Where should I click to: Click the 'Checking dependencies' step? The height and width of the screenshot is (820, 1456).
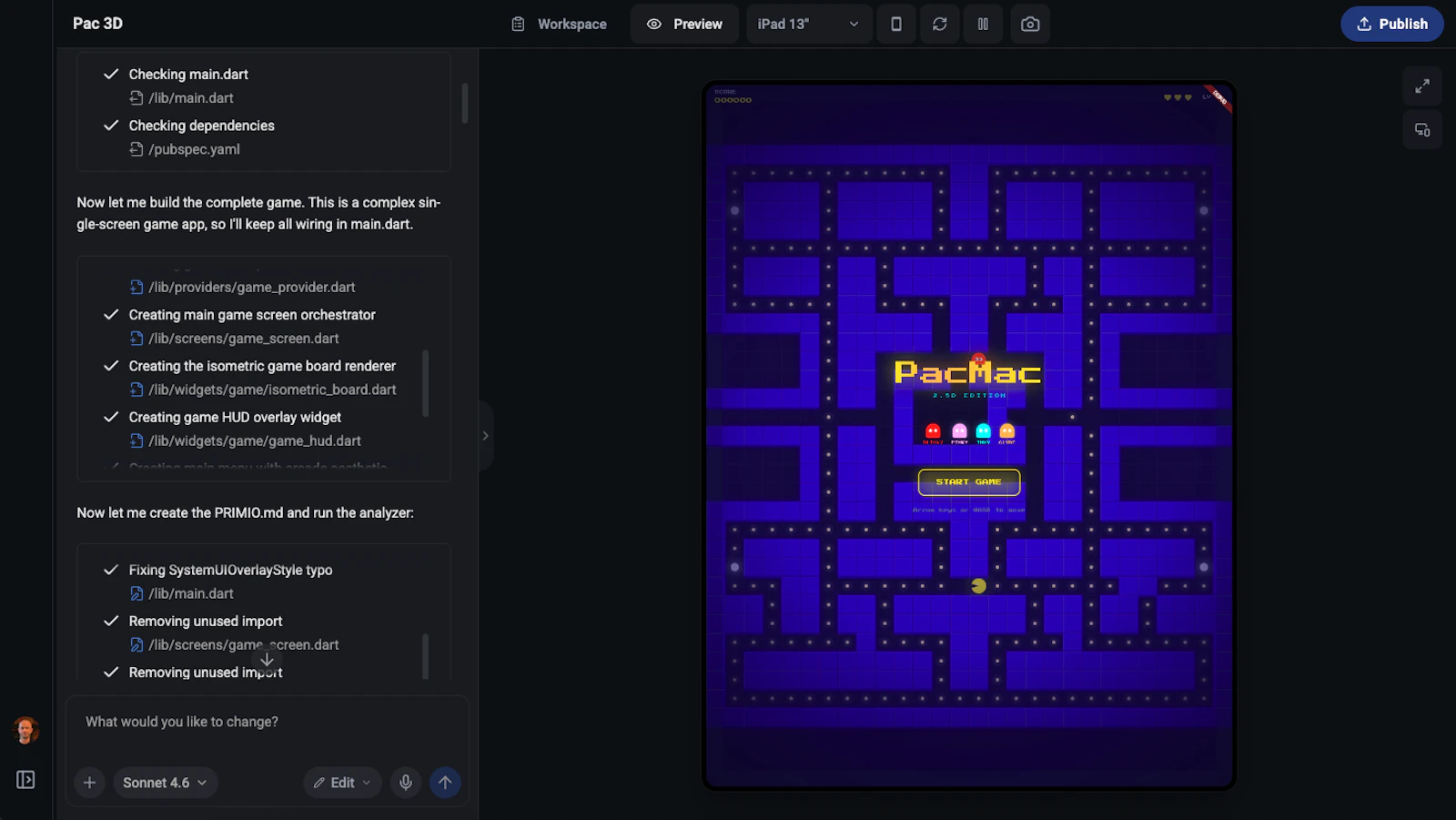tap(201, 125)
